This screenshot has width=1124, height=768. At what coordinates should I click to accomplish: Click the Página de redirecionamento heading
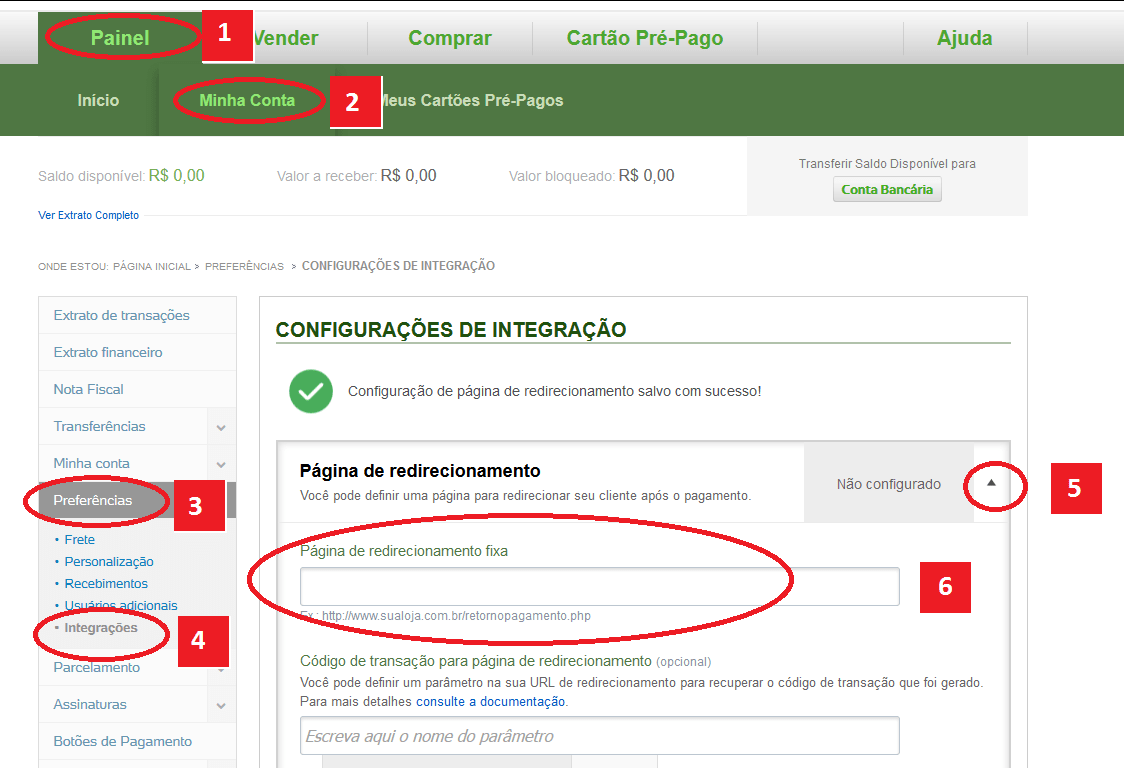coord(420,470)
